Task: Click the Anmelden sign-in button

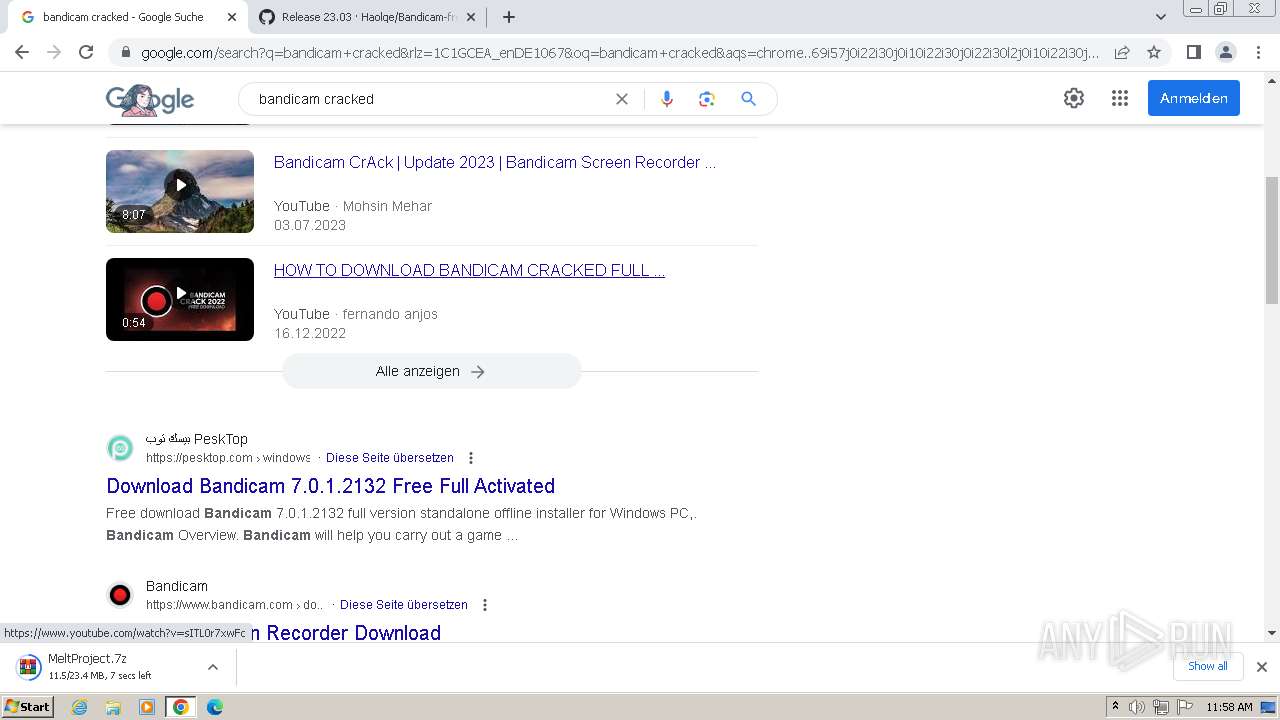Action: click(1194, 98)
